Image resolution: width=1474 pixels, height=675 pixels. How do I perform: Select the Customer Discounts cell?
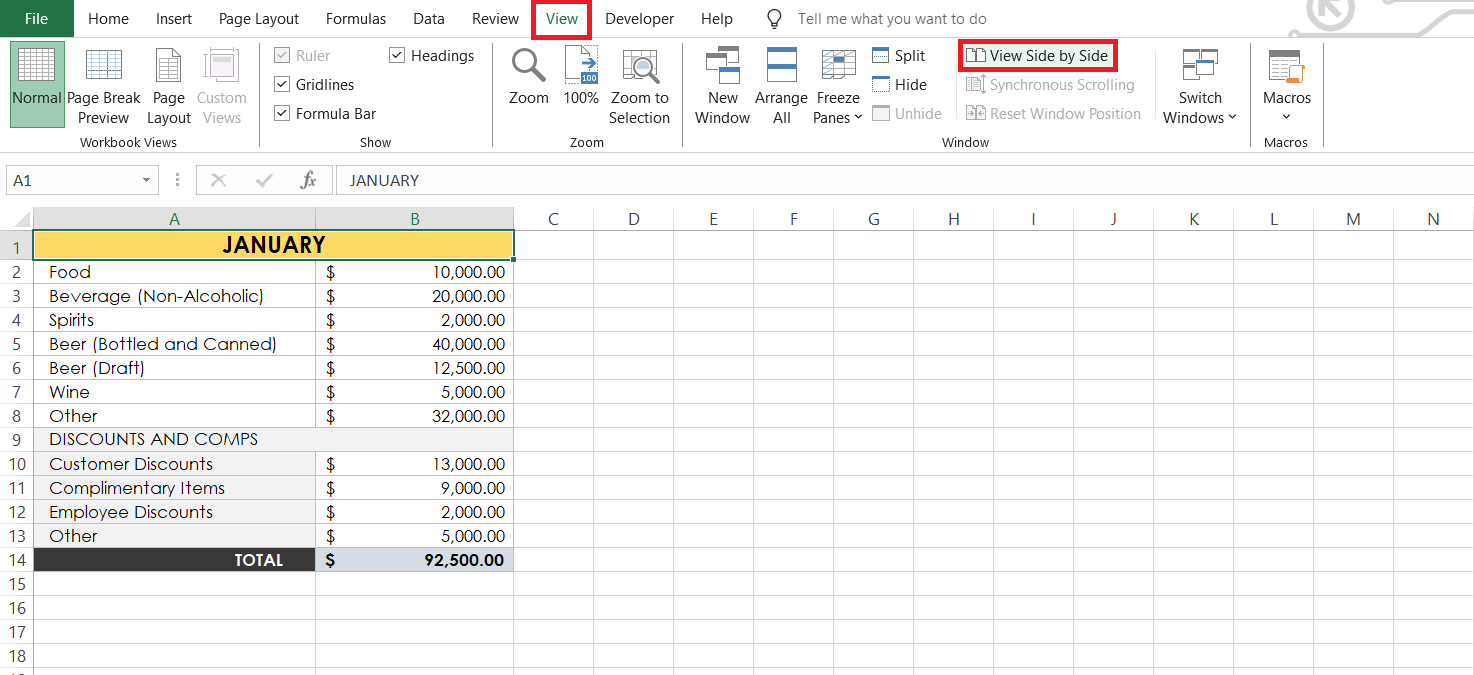pos(174,464)
